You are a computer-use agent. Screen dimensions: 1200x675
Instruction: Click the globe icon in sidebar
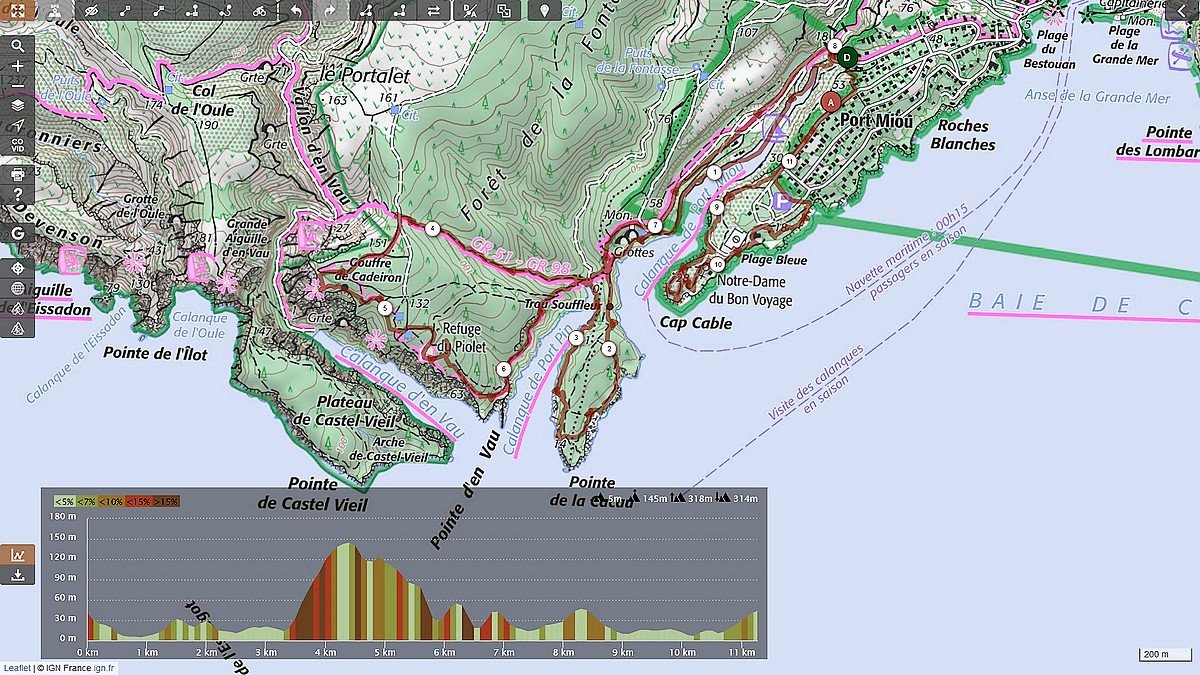pyautogui.click(x=17, y=288)
